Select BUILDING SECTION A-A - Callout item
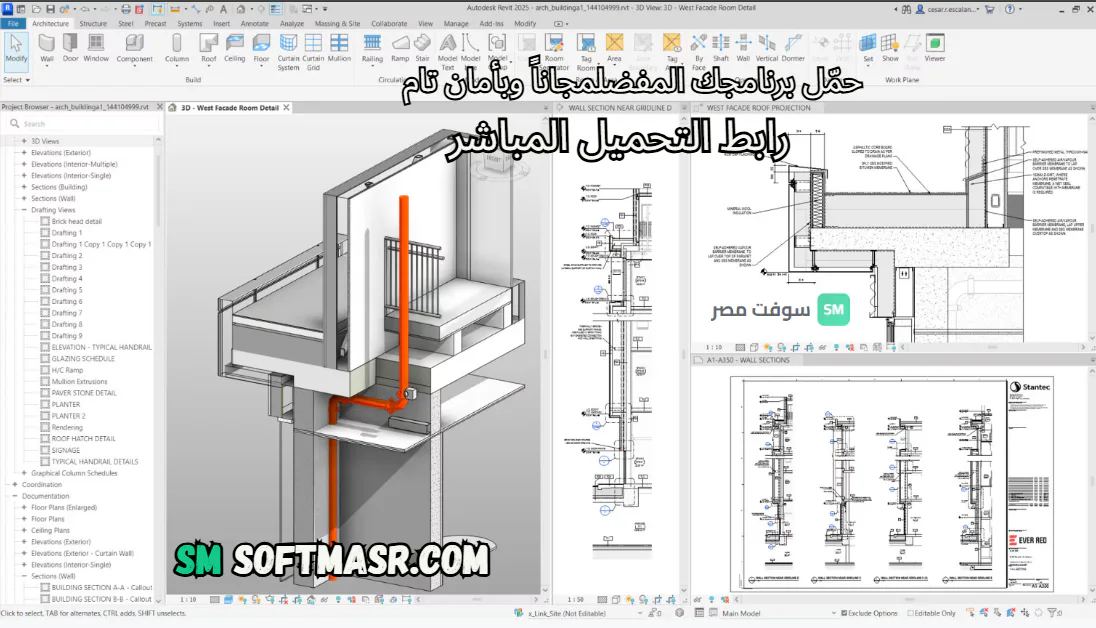Viewport: 1096px width, 628px height. tap(101, 588)
